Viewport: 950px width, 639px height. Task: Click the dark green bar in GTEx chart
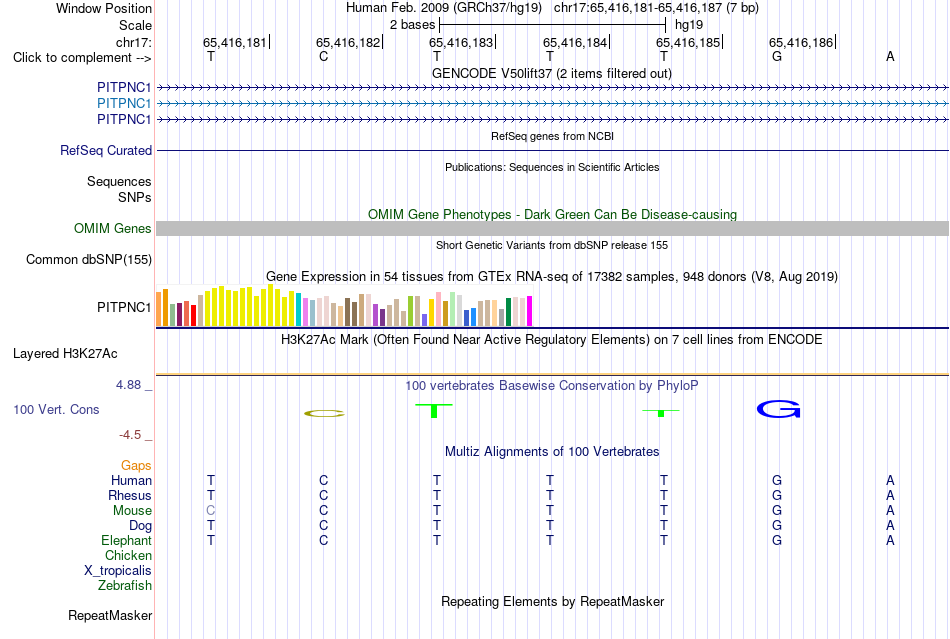pos(508,312)
